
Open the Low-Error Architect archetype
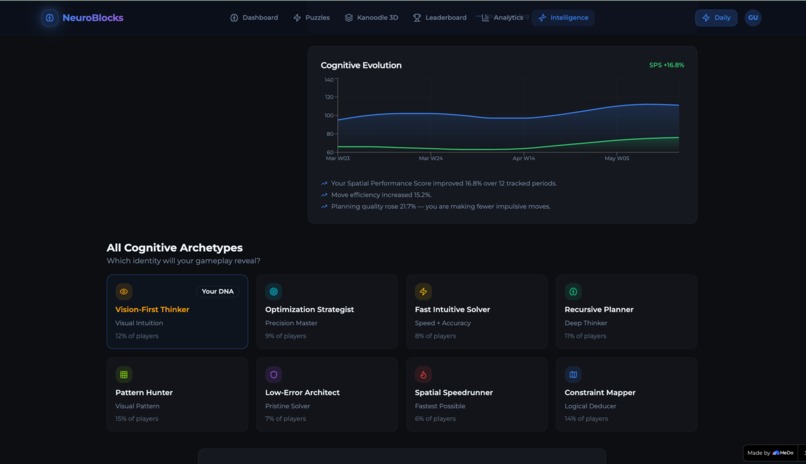[x=327, y=394]
